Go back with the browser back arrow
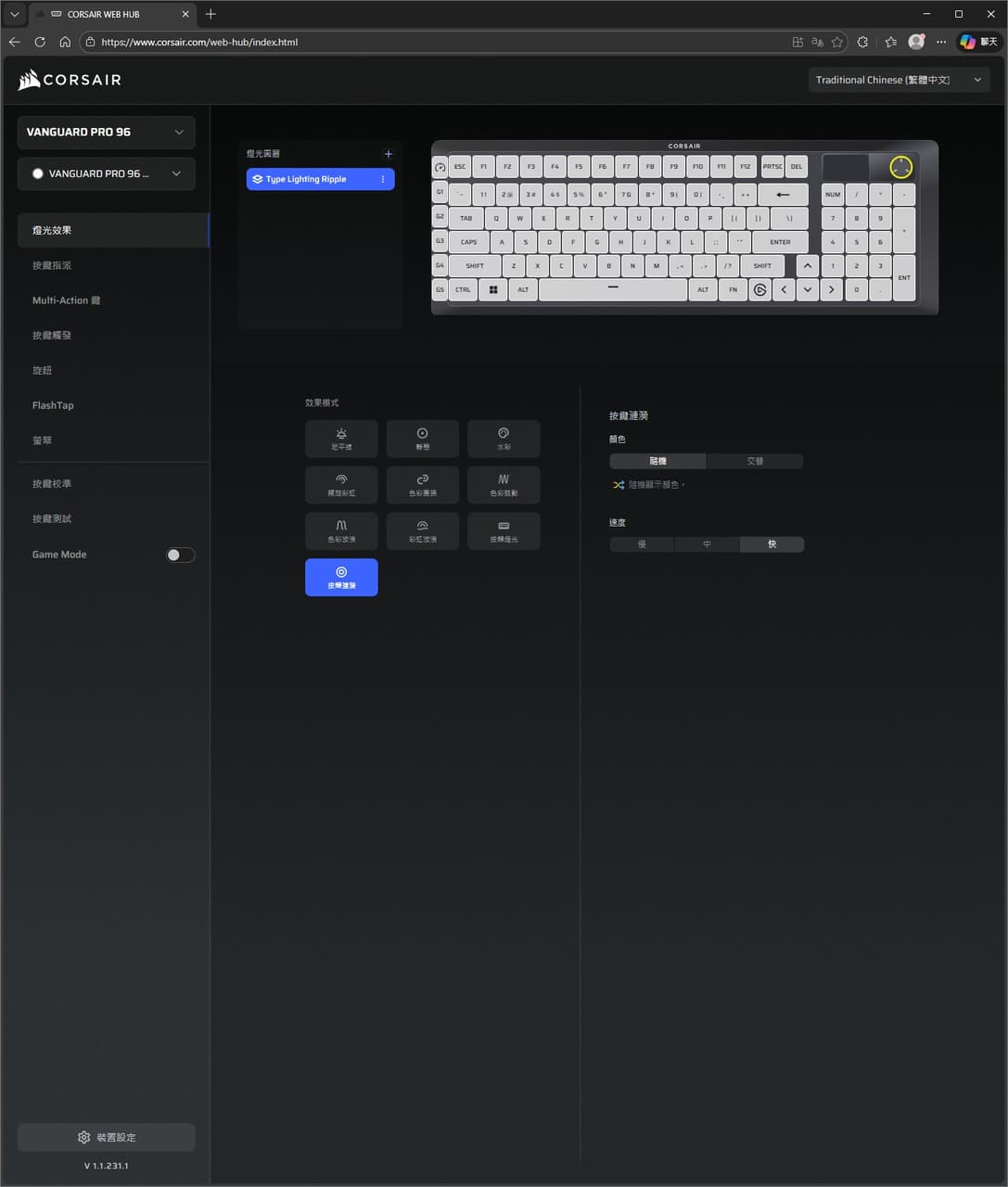Viewport: 1008px width, 1187px height. 15,42
